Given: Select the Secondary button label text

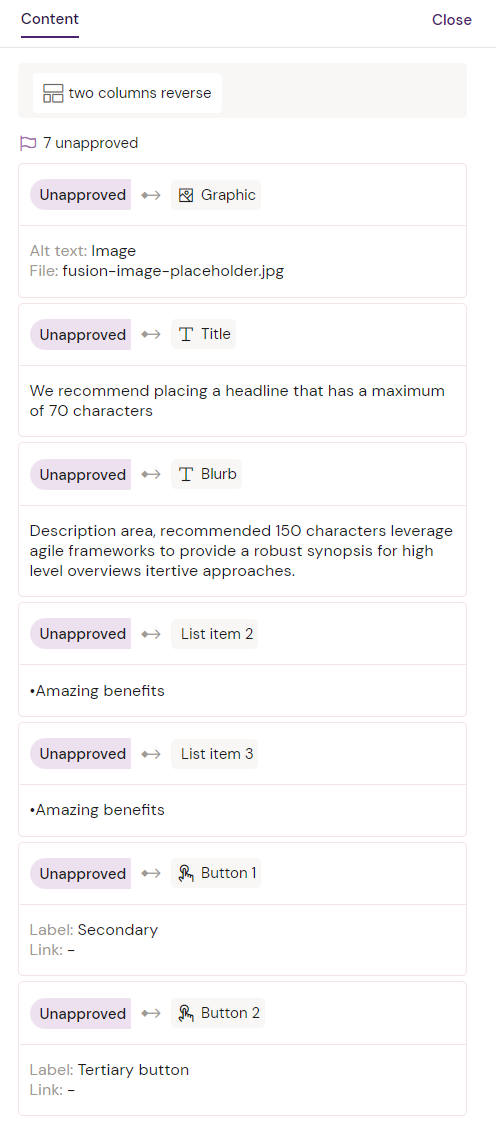Looking at the screenshot, I should click(118, 930).
